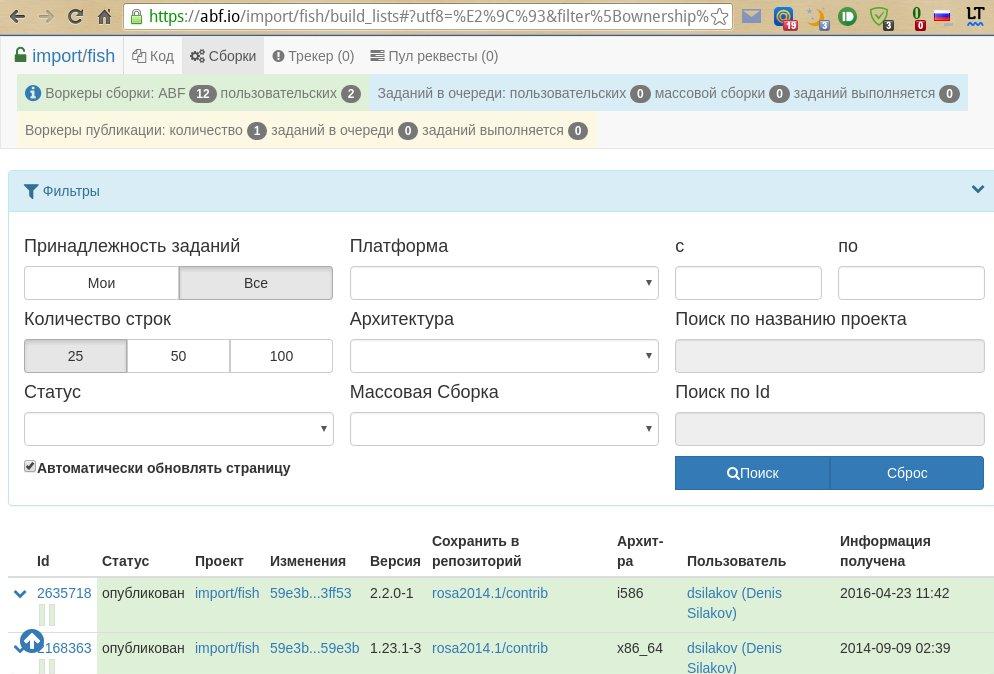
Task: Set row count to 50
Action: [x=178, y=356]
